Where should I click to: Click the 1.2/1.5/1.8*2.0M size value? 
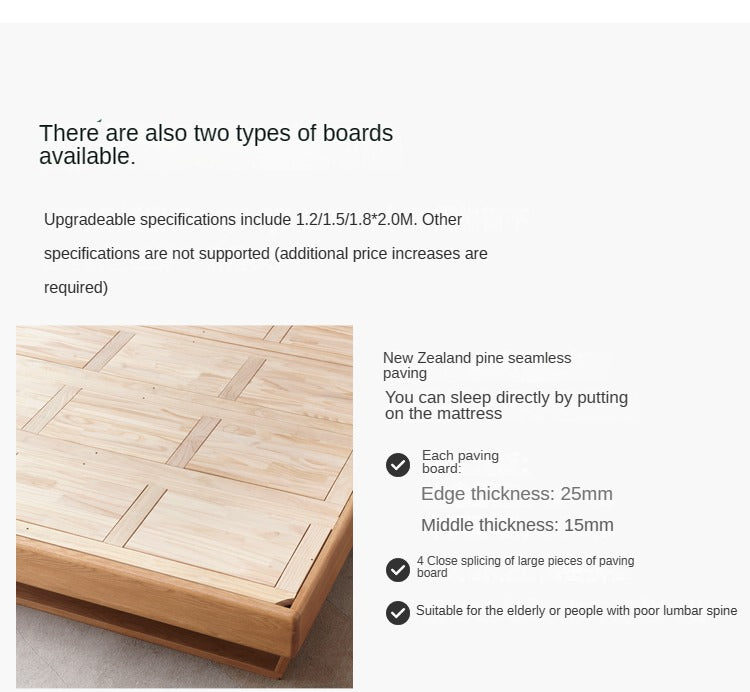point(357,219)
